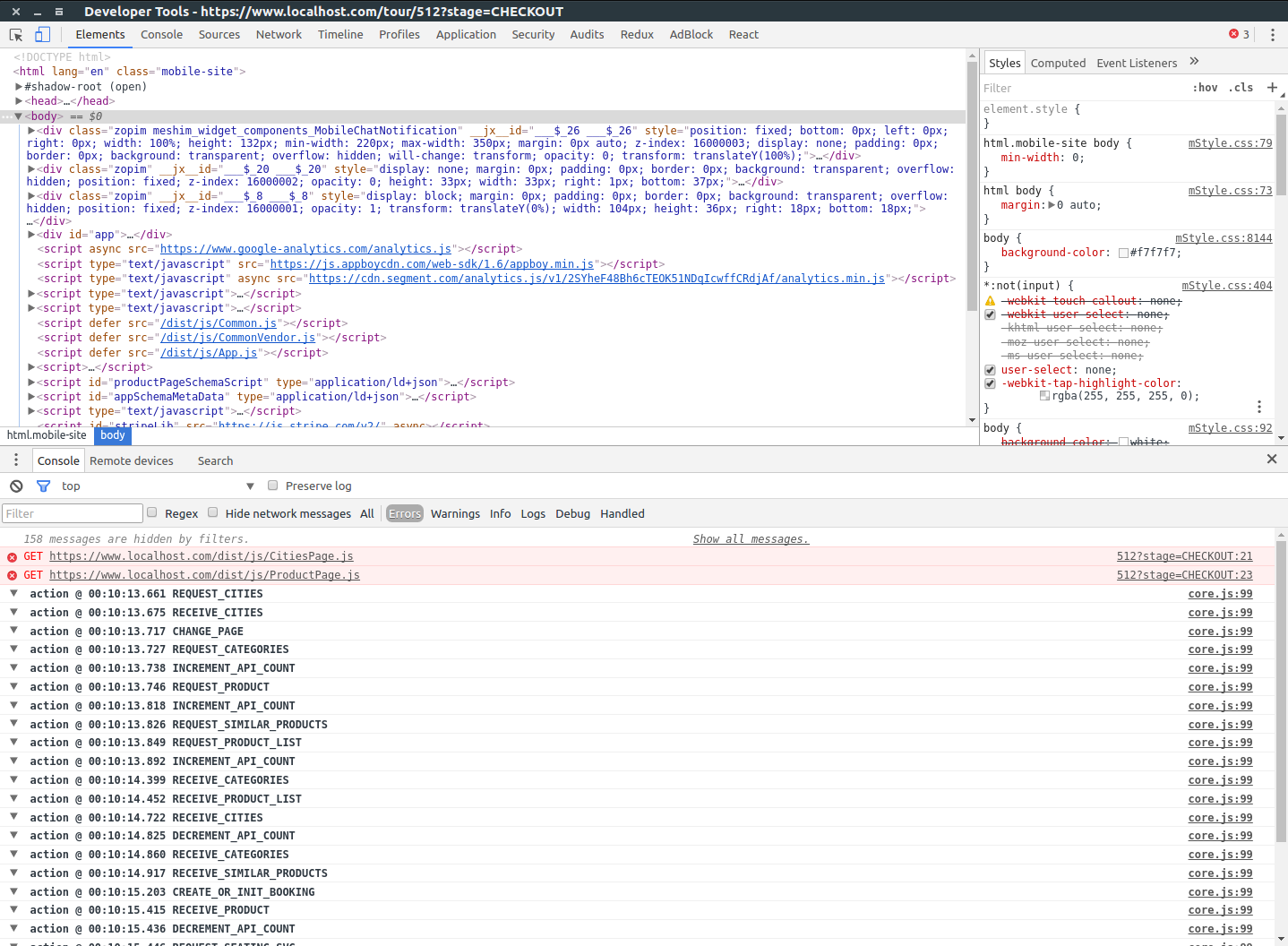The image size is (1288, 946).
Task: Expand the margin shorthand in html body rule
Action: pyautogui.click(x=1052, y=205)
